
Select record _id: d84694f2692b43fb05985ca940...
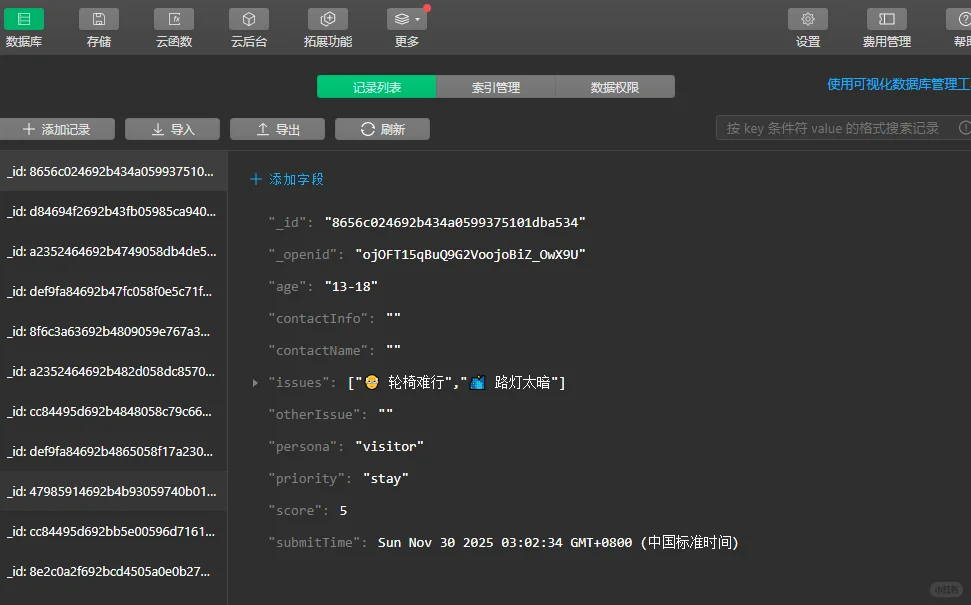point(113,211)
